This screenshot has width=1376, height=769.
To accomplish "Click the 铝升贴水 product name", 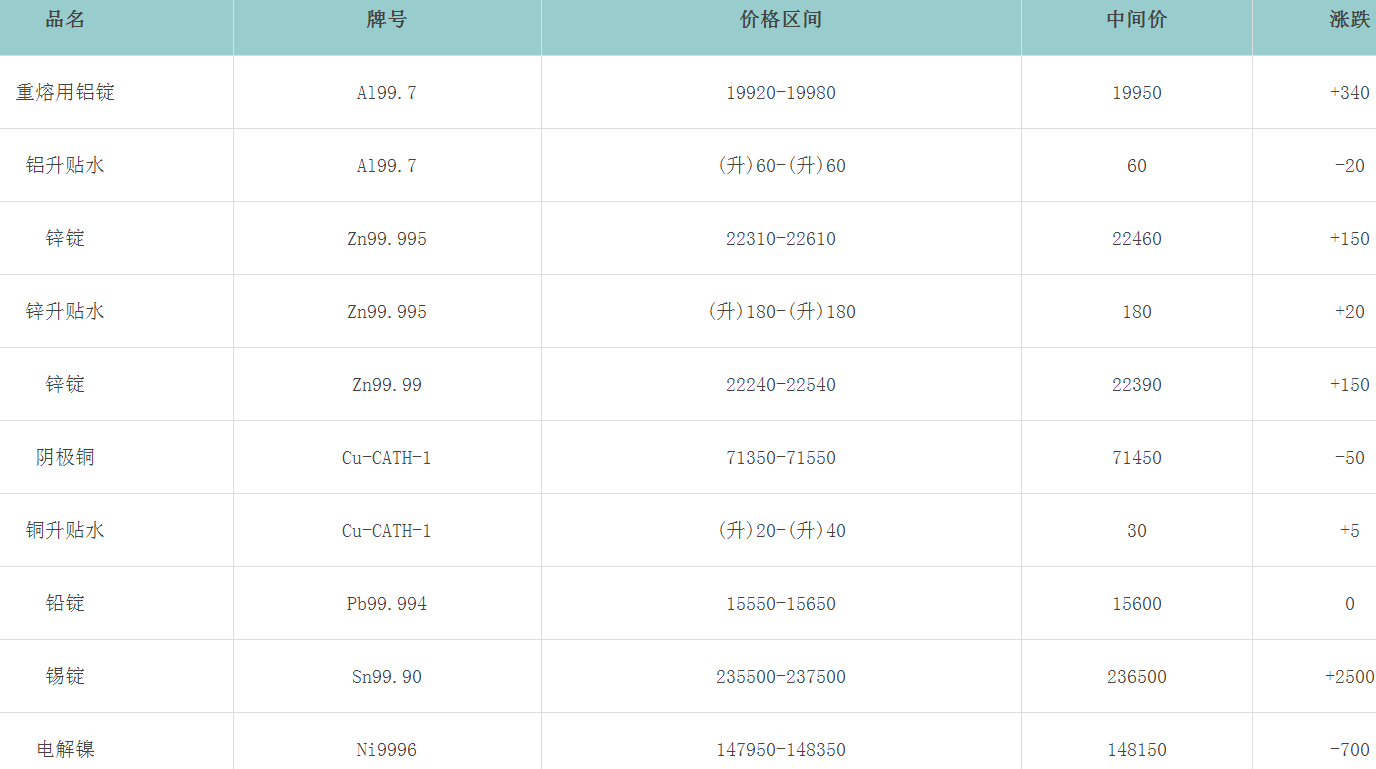I will 65,166.
